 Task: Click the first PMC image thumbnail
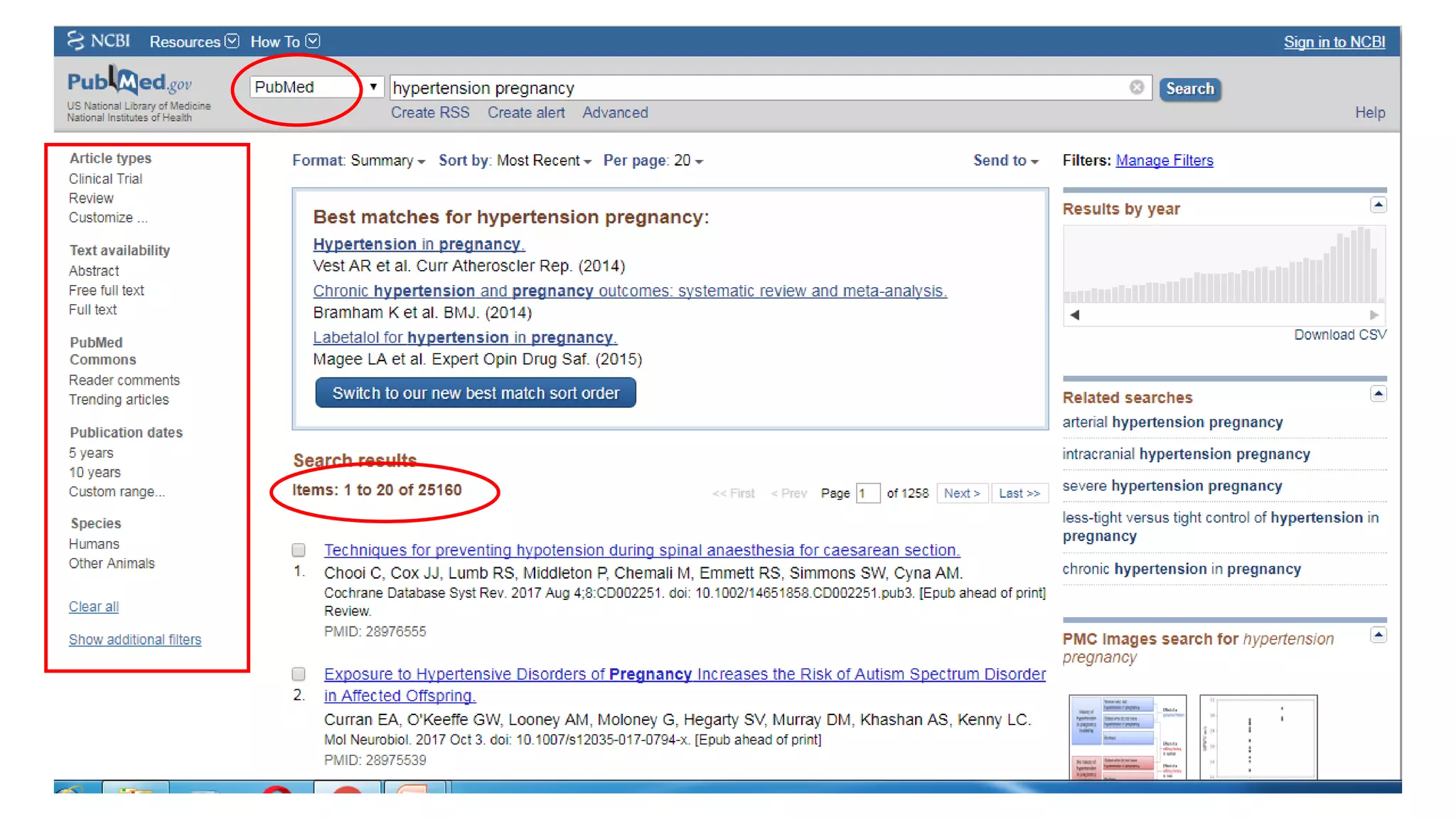(1128, 737)
